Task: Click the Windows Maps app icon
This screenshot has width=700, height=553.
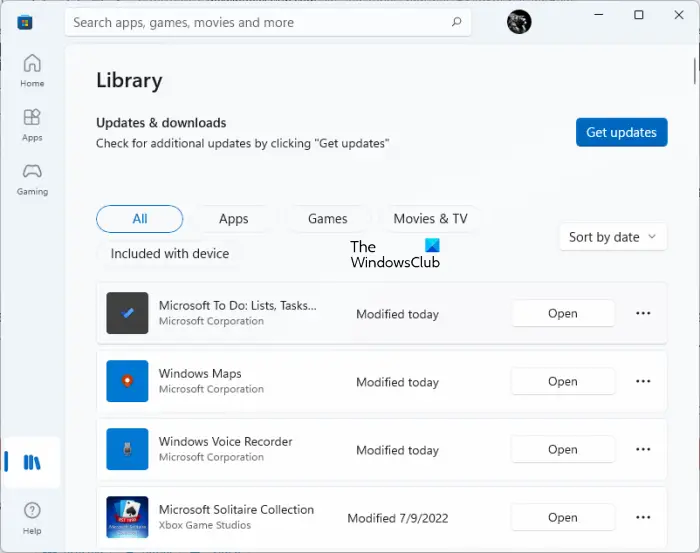Action: [127, 381]
